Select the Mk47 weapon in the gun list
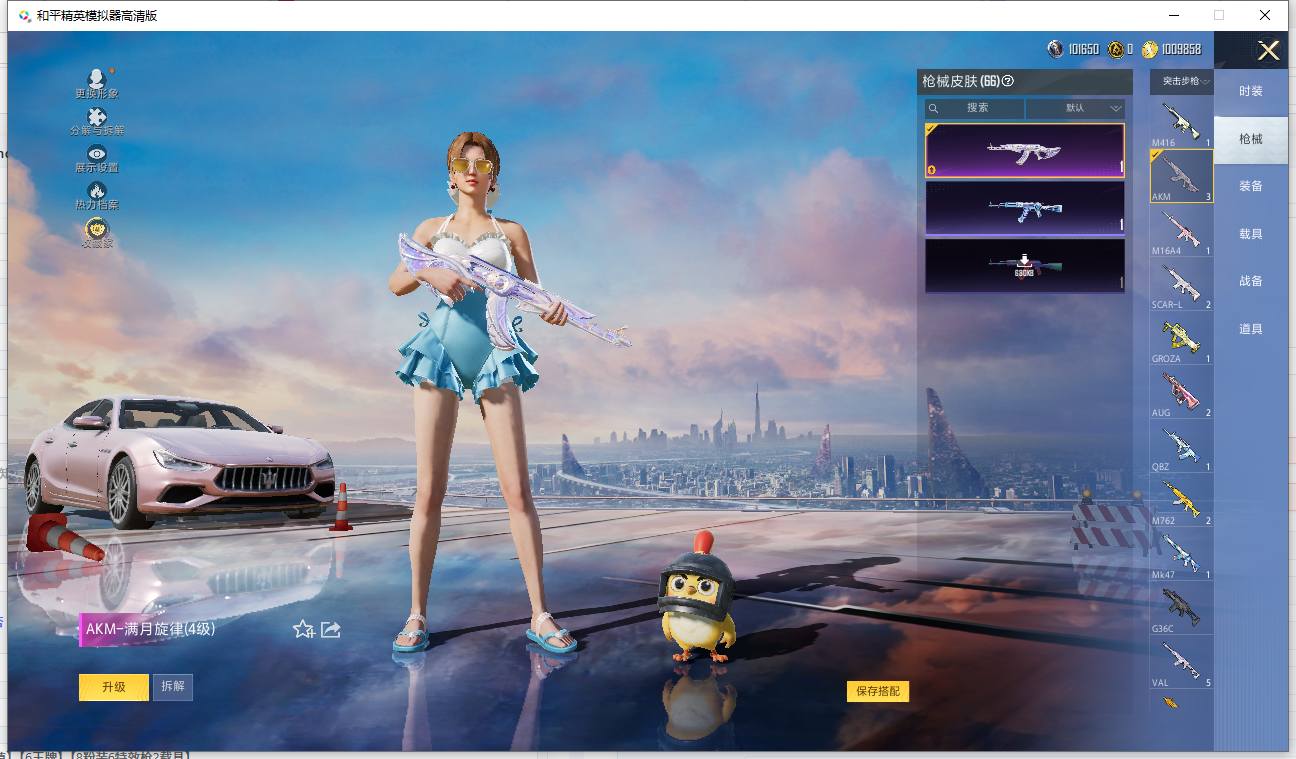Screen dimensions: 1296x759 point(1181,555)
